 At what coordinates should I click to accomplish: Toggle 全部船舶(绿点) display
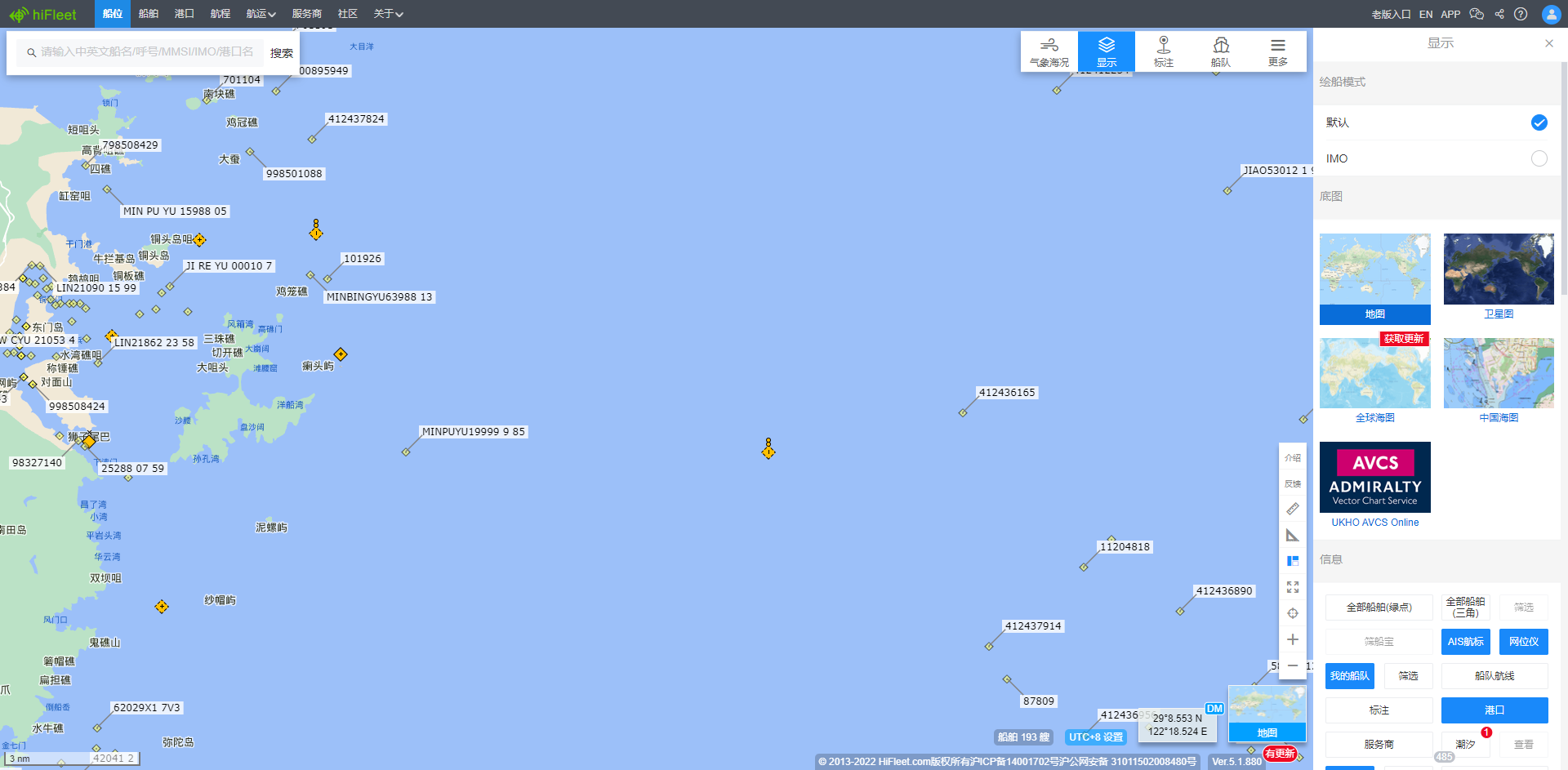[x=1379, y=608]
